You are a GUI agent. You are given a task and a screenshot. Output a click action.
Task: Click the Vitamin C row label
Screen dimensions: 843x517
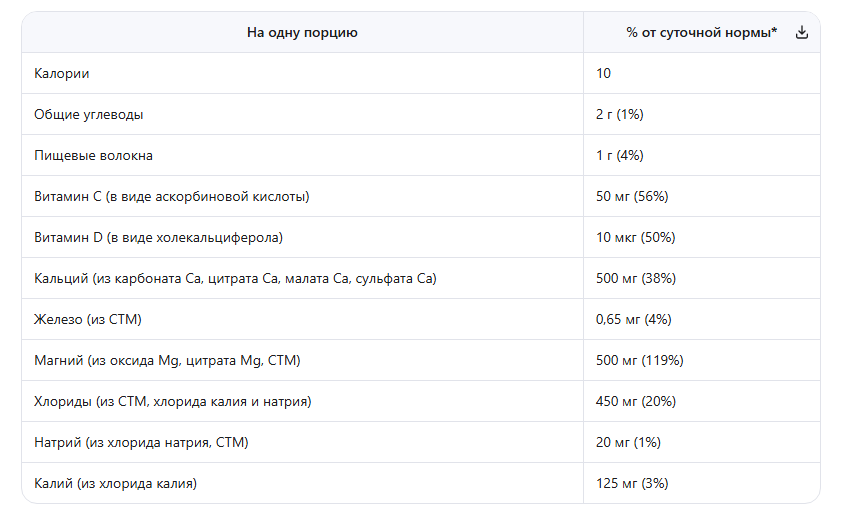[172, 196]
